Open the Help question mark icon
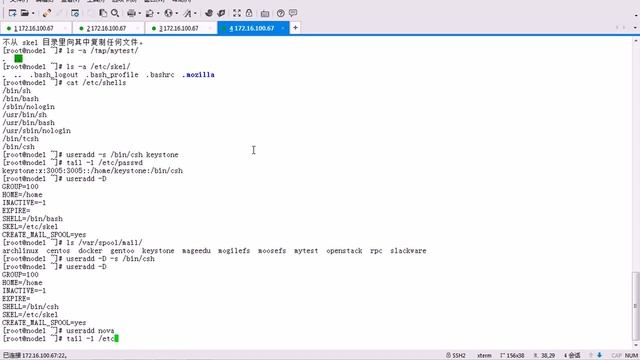Viewport: 640px width, 360px height. [280, 13]
